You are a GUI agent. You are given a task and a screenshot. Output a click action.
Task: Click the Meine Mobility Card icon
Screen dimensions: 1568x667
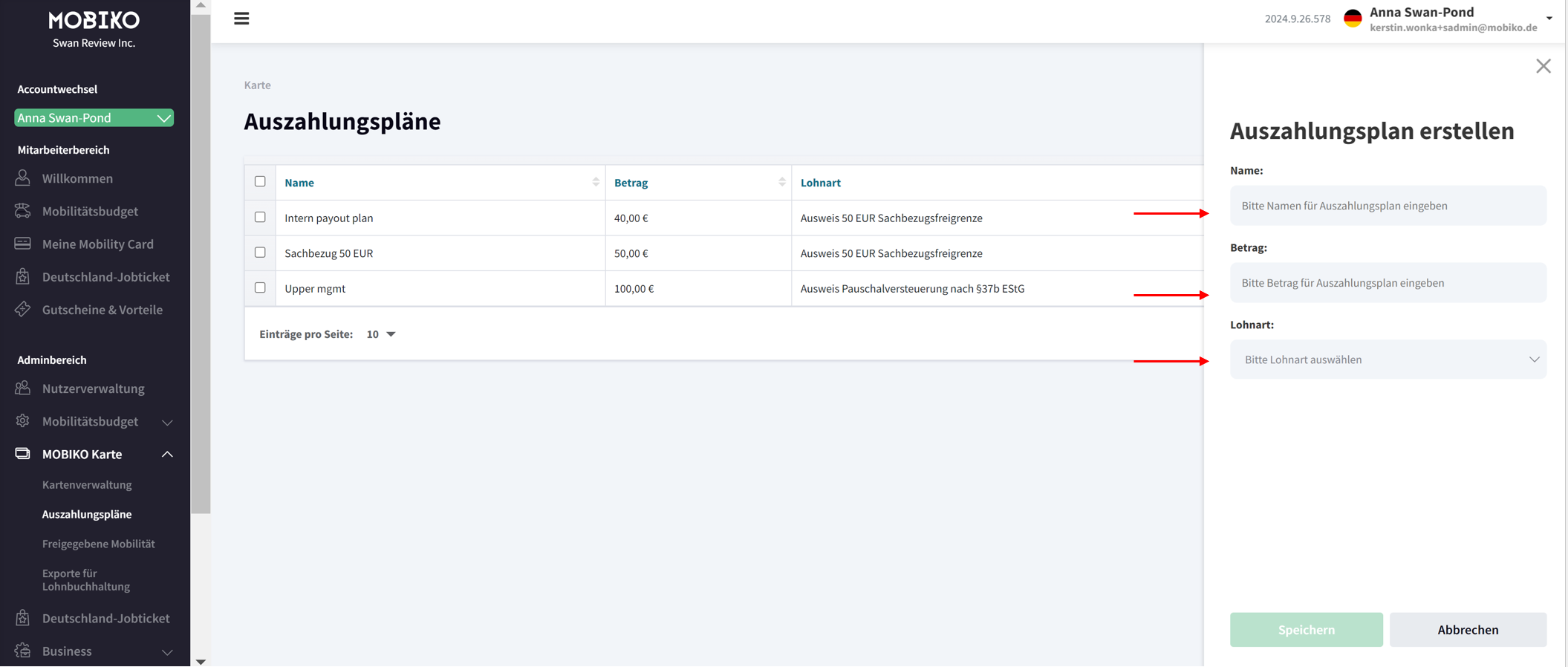tap(23, 244)
